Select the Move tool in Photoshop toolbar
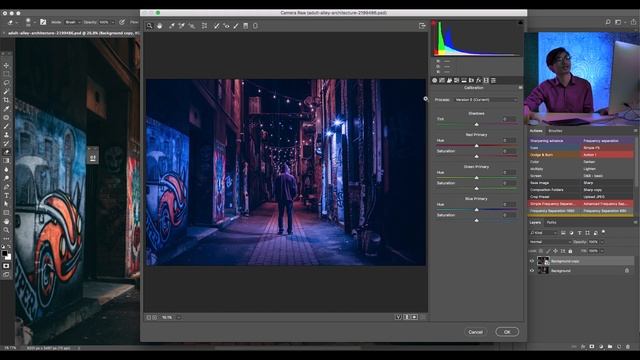Screen dimensions: 640x360 coord(6,65)
